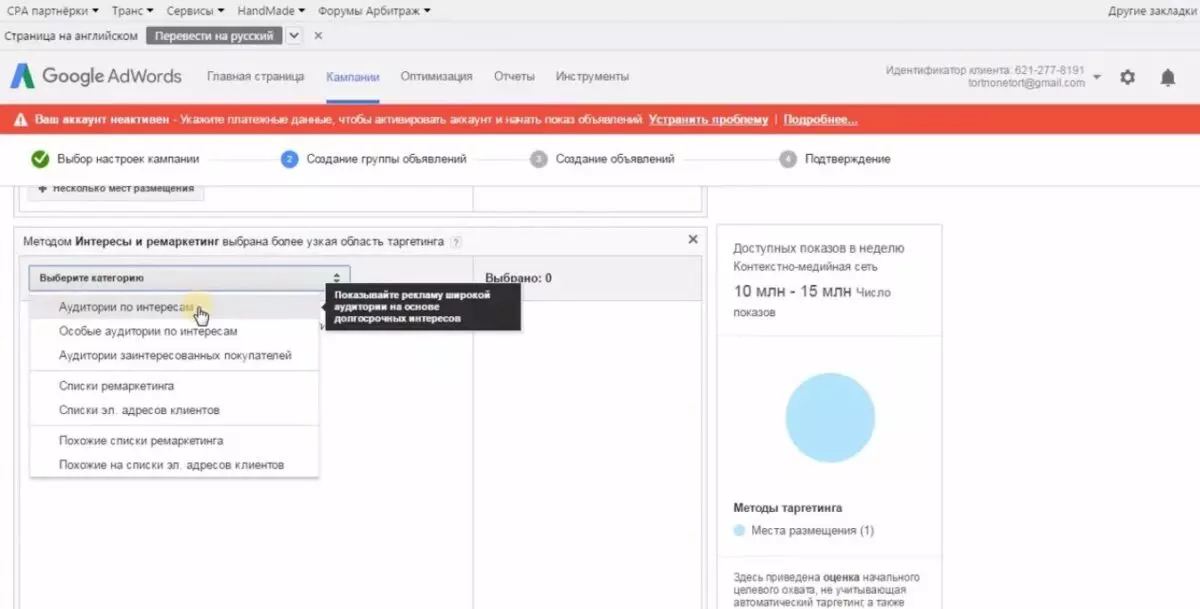
Task: Click 'Подтверждение' step label
Action: 847,158
